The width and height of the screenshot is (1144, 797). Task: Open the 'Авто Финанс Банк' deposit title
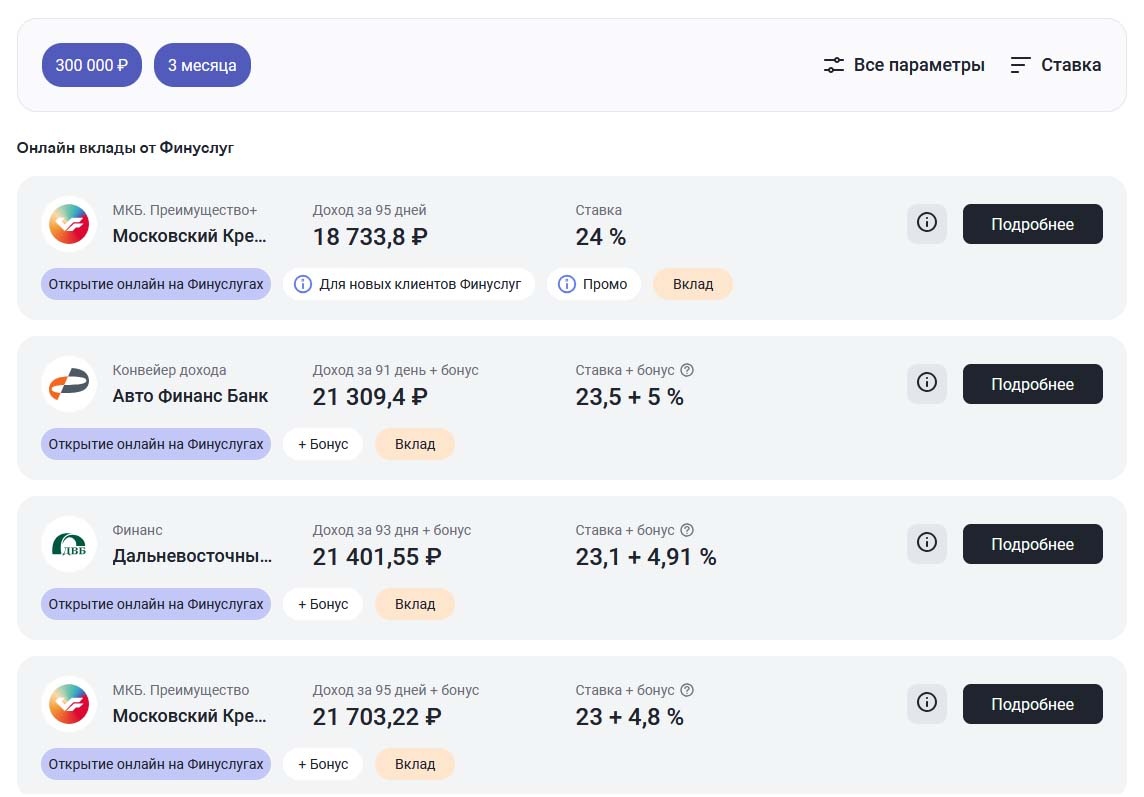190,396
